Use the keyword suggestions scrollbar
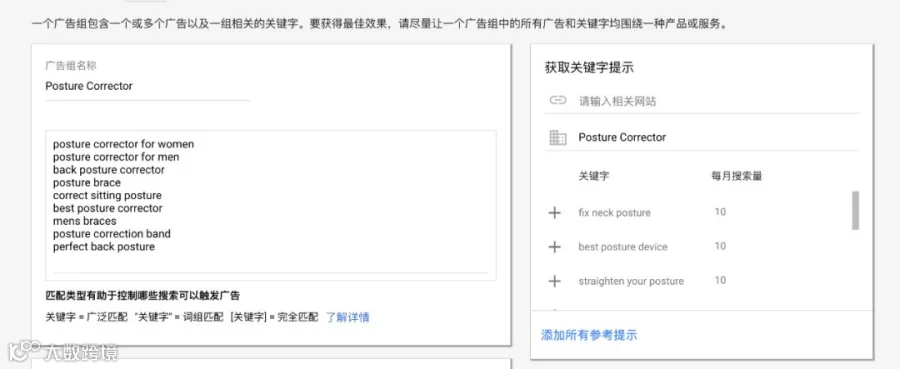This screenshot has height=369, width=900. (x=855, y=211)
